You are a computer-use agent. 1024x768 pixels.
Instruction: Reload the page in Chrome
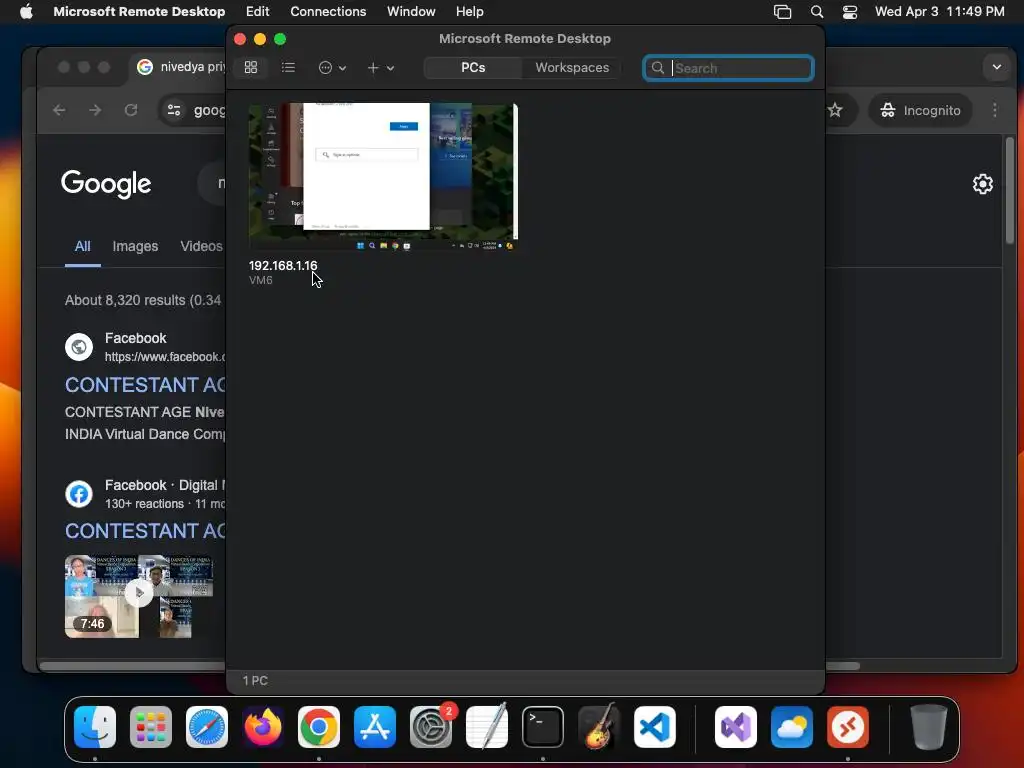[131, 110]
